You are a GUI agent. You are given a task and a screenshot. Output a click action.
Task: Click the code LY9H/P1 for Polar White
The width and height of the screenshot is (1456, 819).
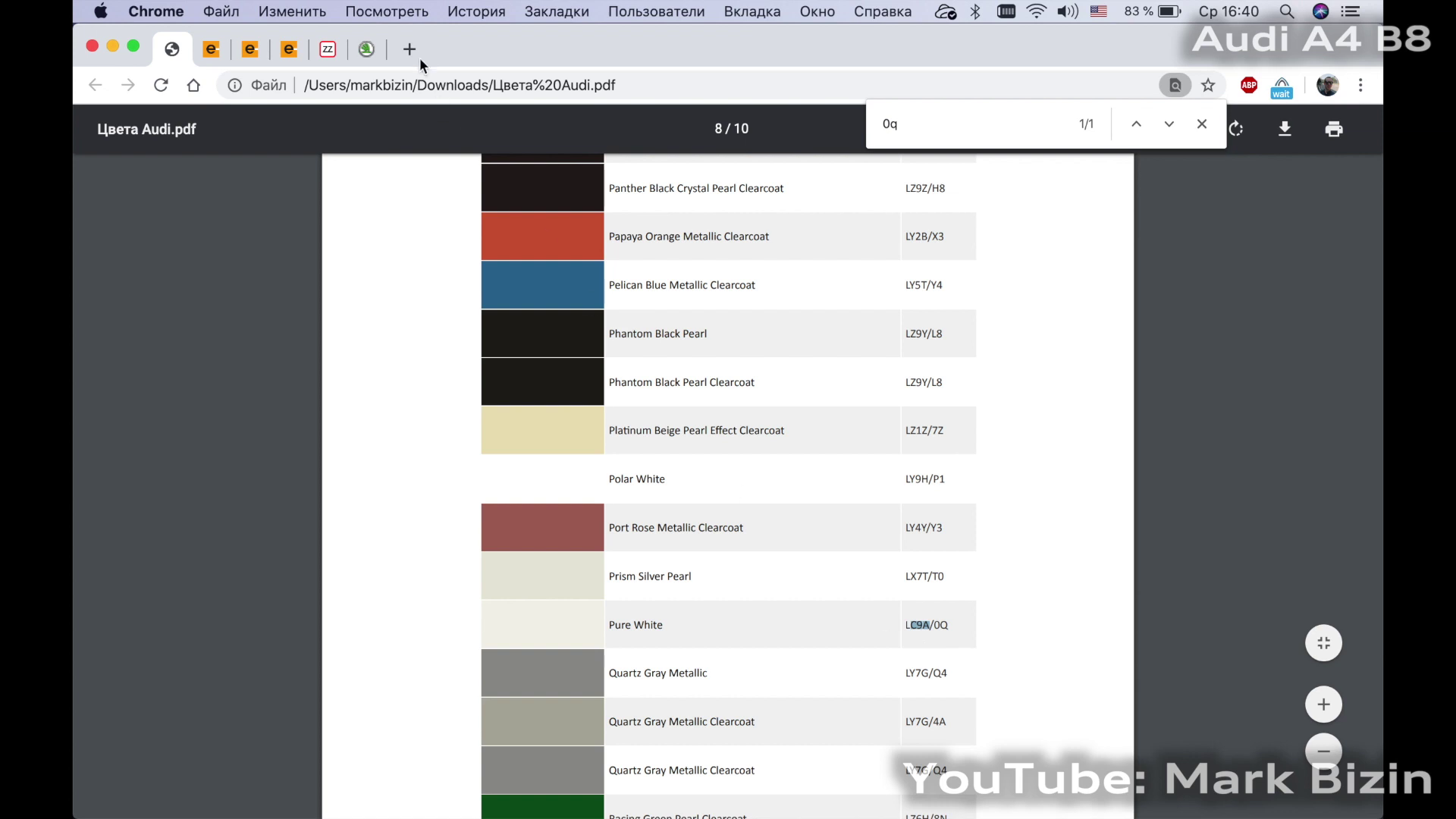[924, 479]
